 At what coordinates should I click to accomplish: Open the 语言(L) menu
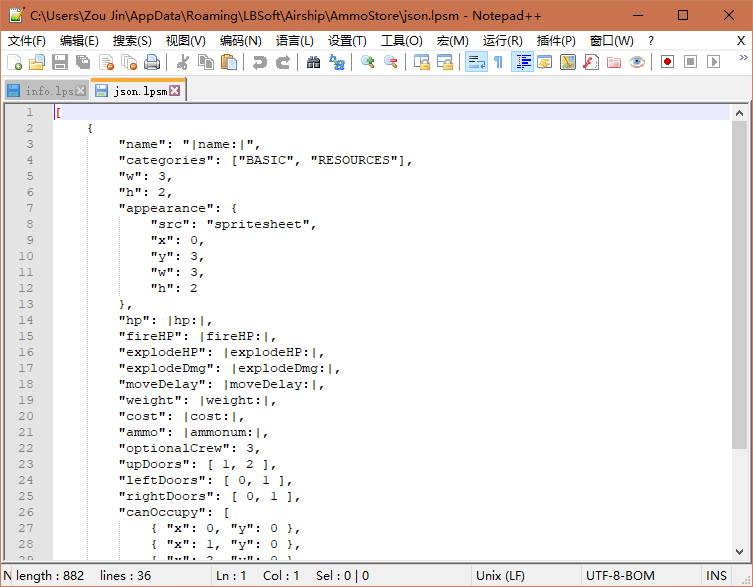pos(294,41)
